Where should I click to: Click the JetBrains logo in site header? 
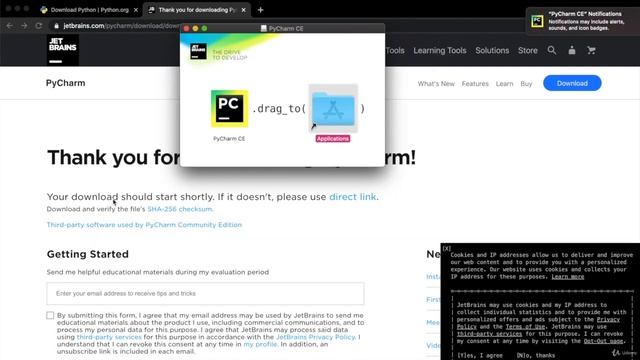pyautogui.click(x=62, y=50)
